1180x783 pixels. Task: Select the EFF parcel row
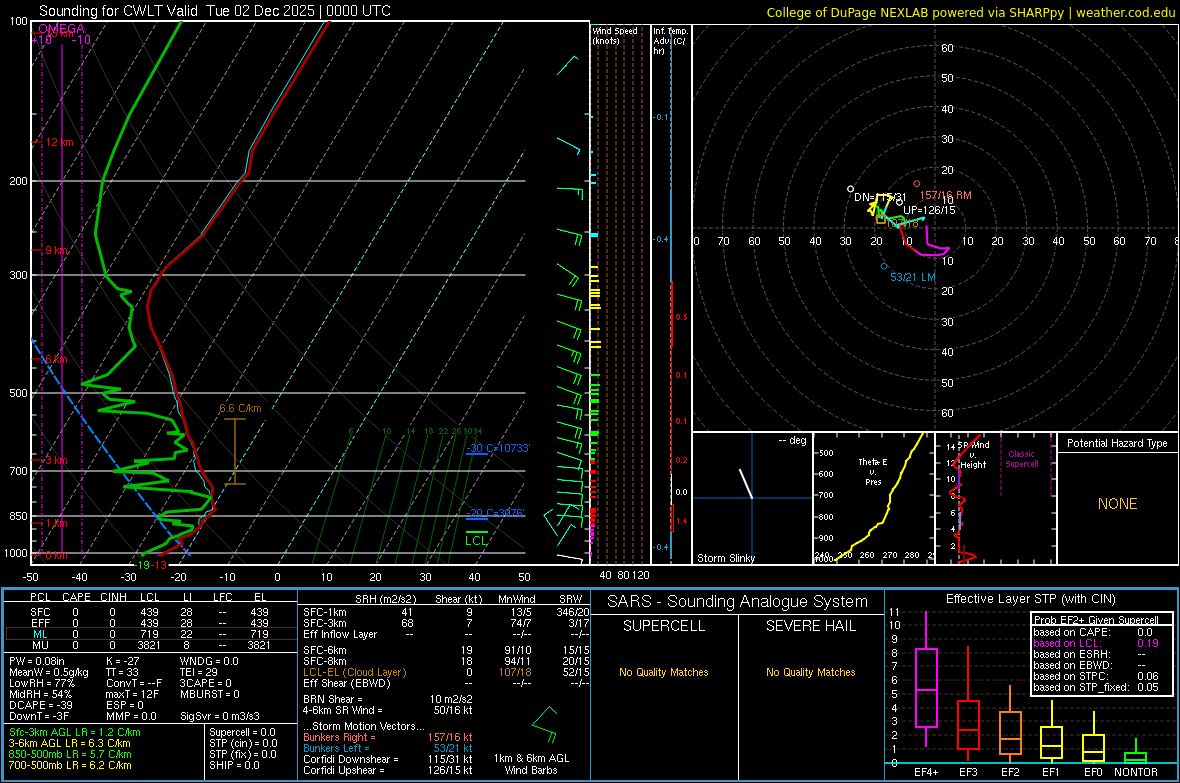(x=151, y=623)
